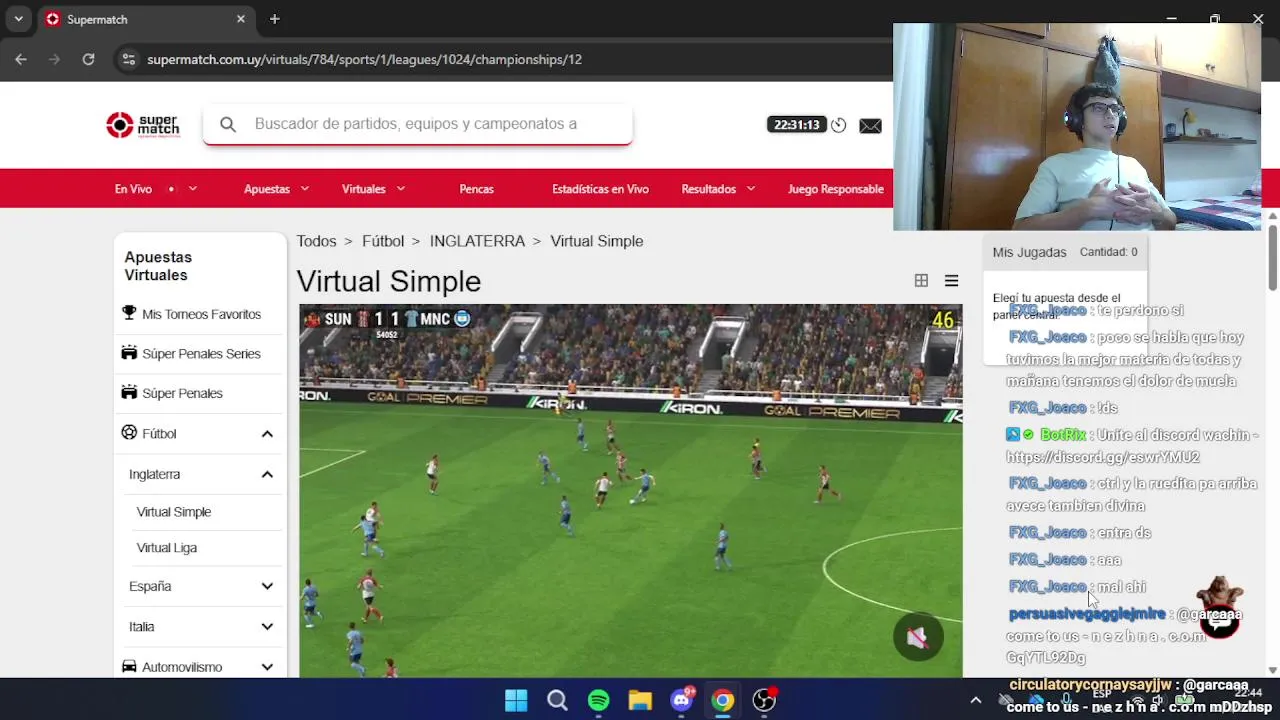Click the search field for partidos

point(417,124)
